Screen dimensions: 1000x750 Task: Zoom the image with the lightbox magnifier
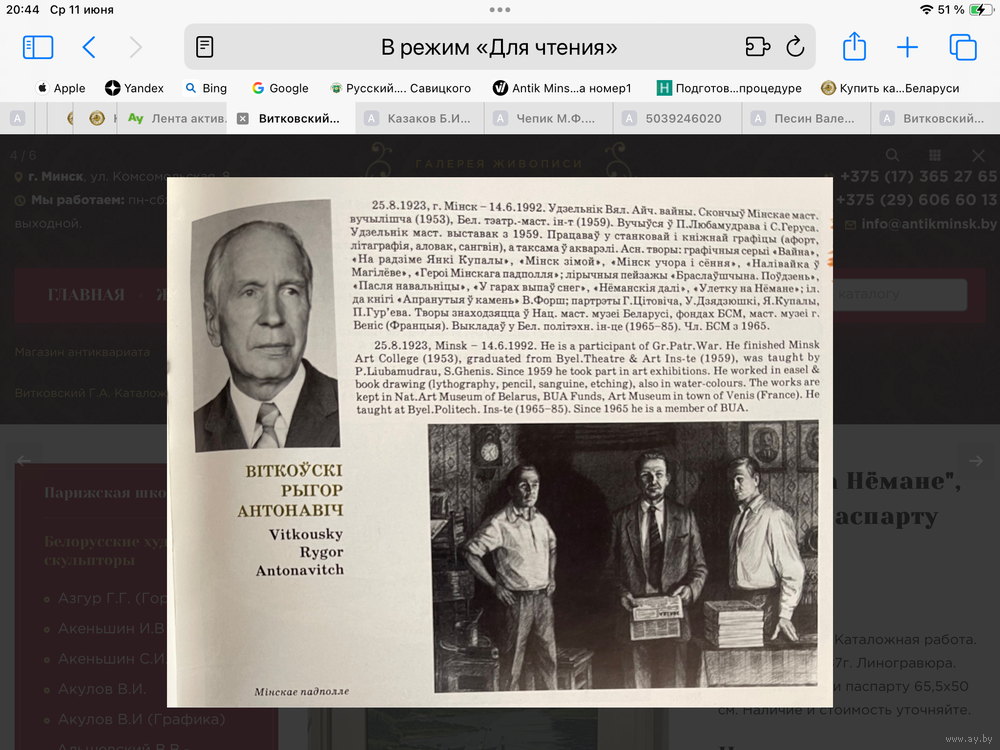(x=892, y=155)
